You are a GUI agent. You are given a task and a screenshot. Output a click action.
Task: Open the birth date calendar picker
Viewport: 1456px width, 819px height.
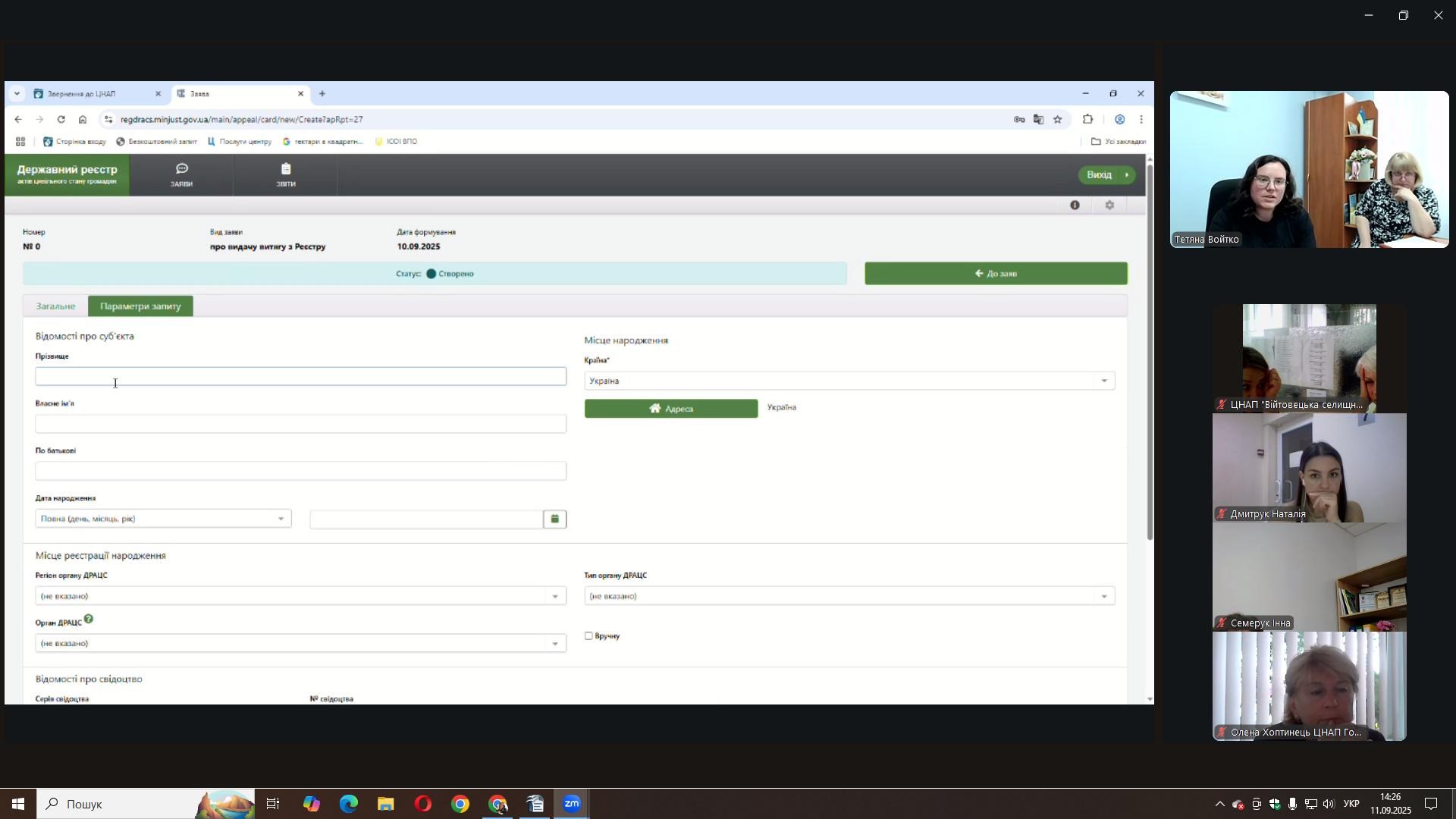[x=554, y=519]
